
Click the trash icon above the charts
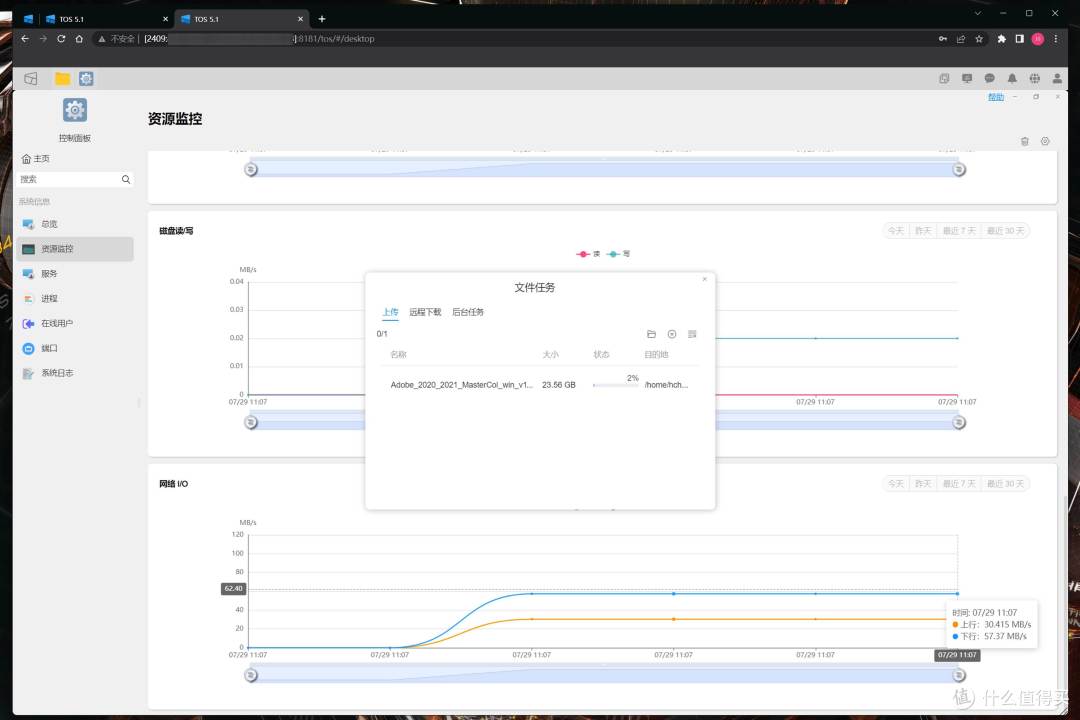pos(1025,141)
